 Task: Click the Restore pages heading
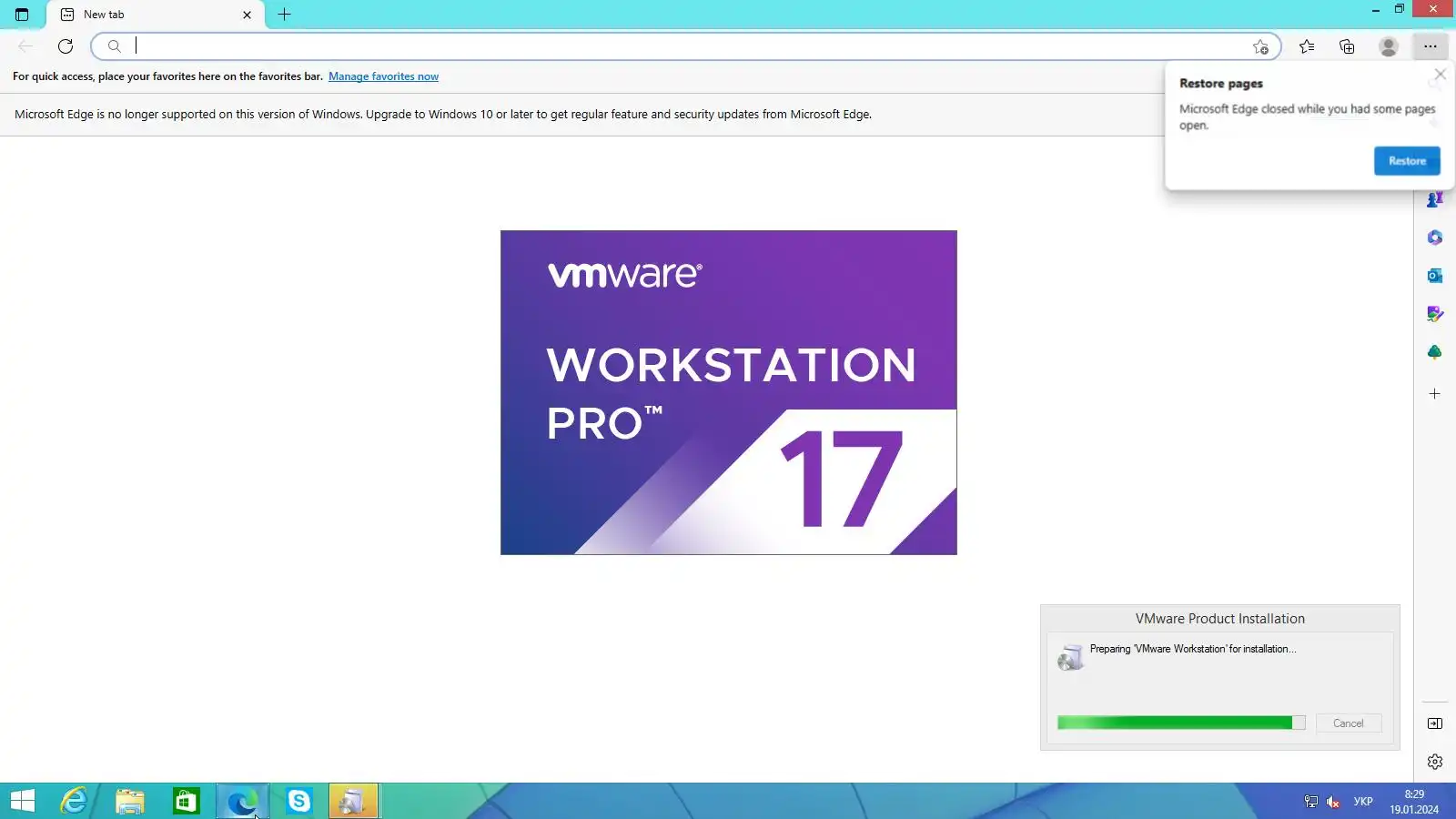[x=1221, y=84]
